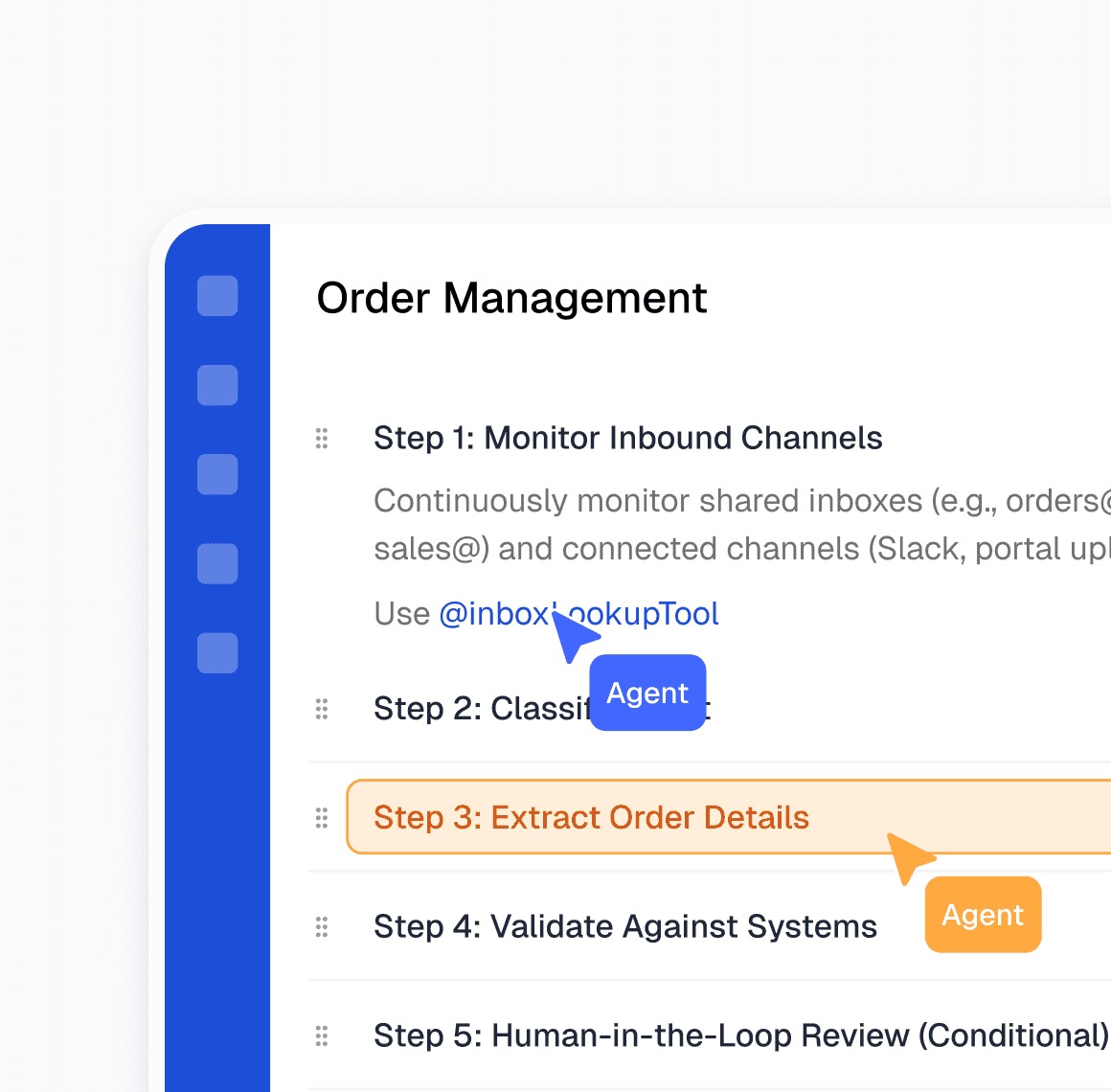
Task: Open the @inboxLookupTool mention link
Action: click(578, 614)
